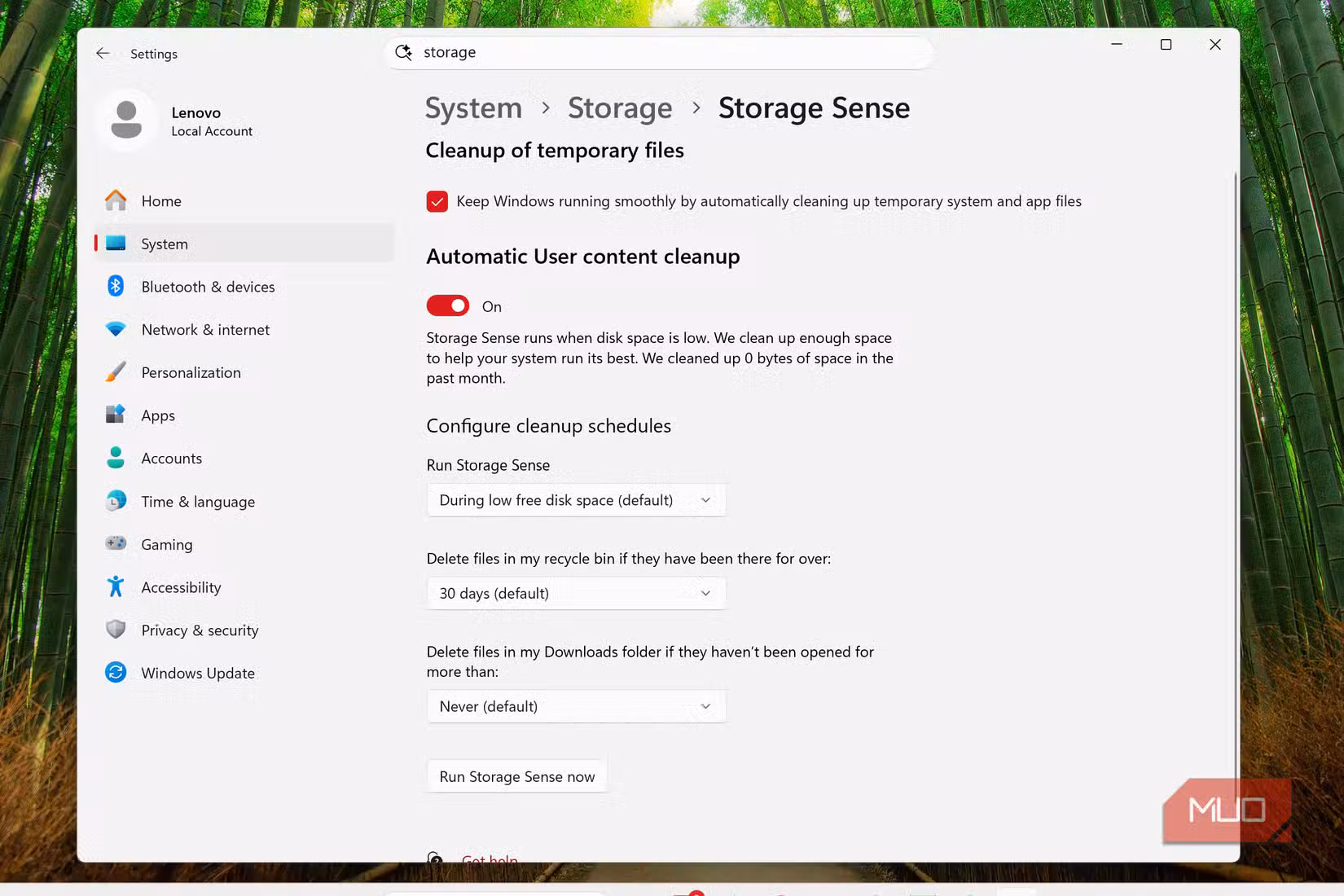
Task: Click the Lenovo user avatar icon
Action: click(x=126, y=121)
